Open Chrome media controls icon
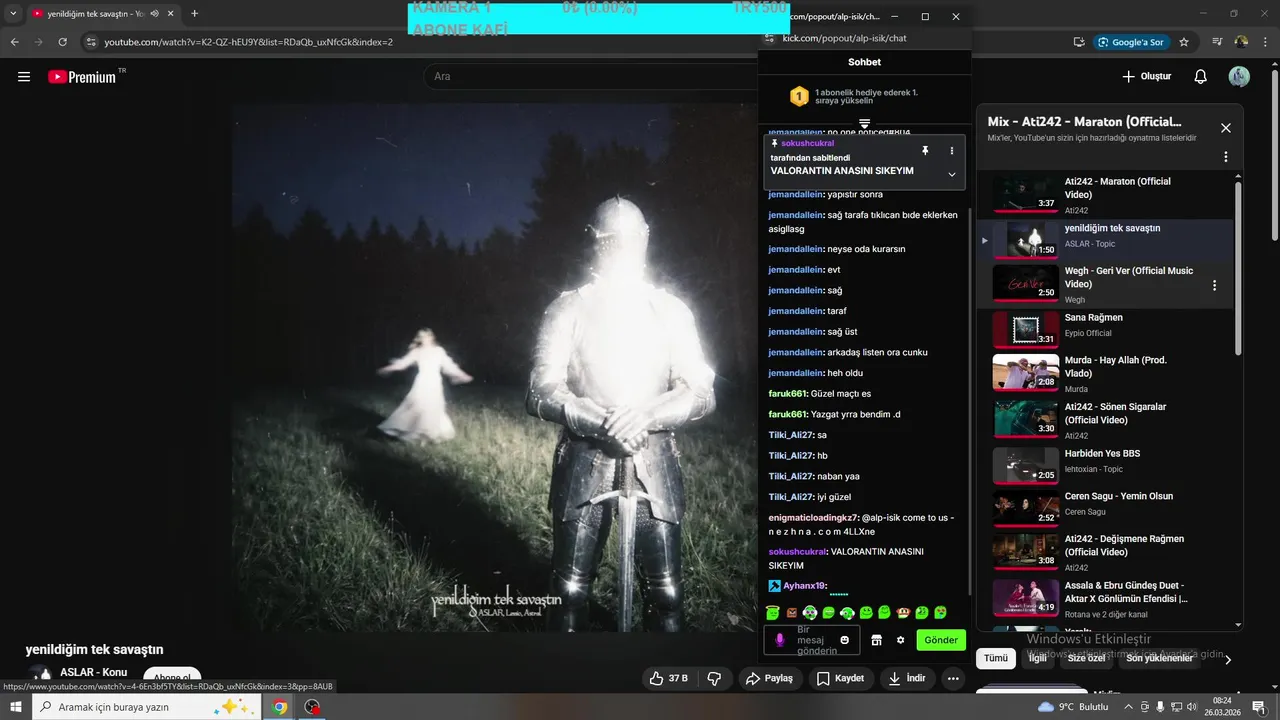1280x720 pixels. pos(1217,42)
